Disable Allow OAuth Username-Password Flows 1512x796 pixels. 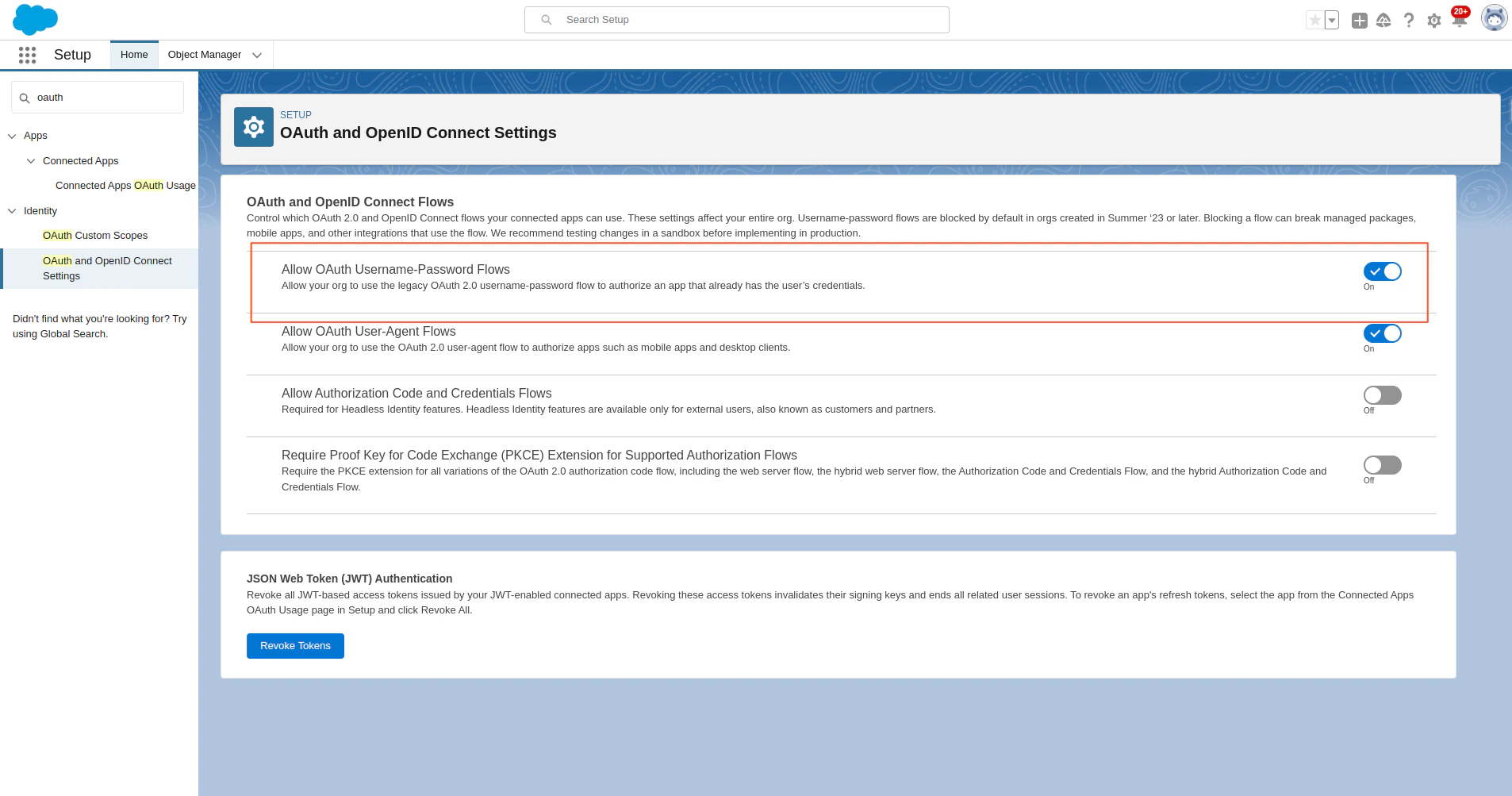[x=1383, y=271]
